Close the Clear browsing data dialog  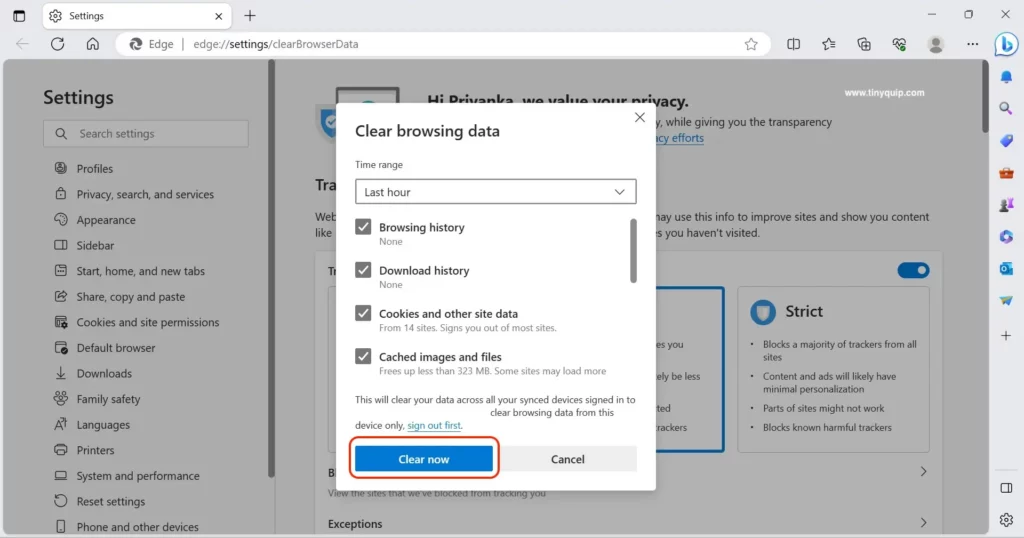click(x=639, y=118)
